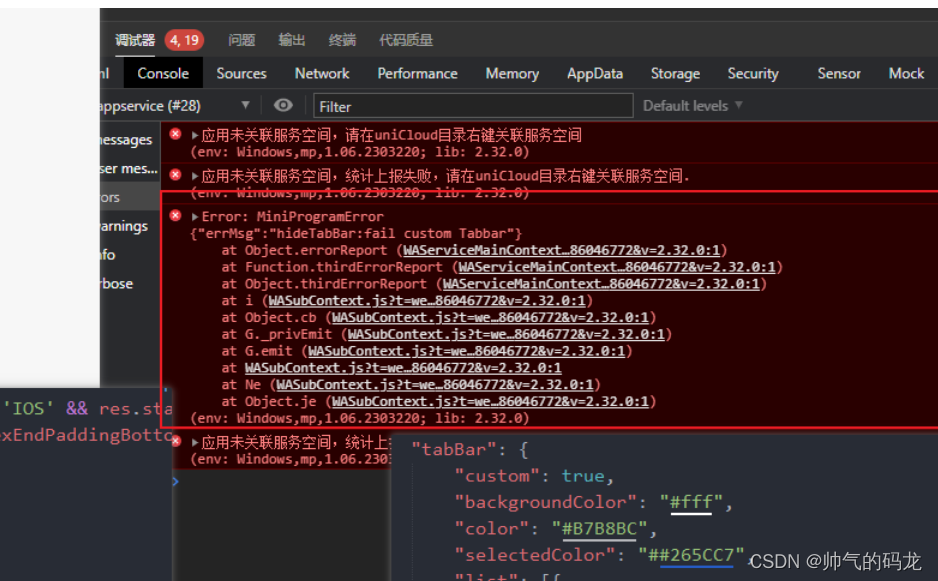Open the Memory panel

[512, 73]
